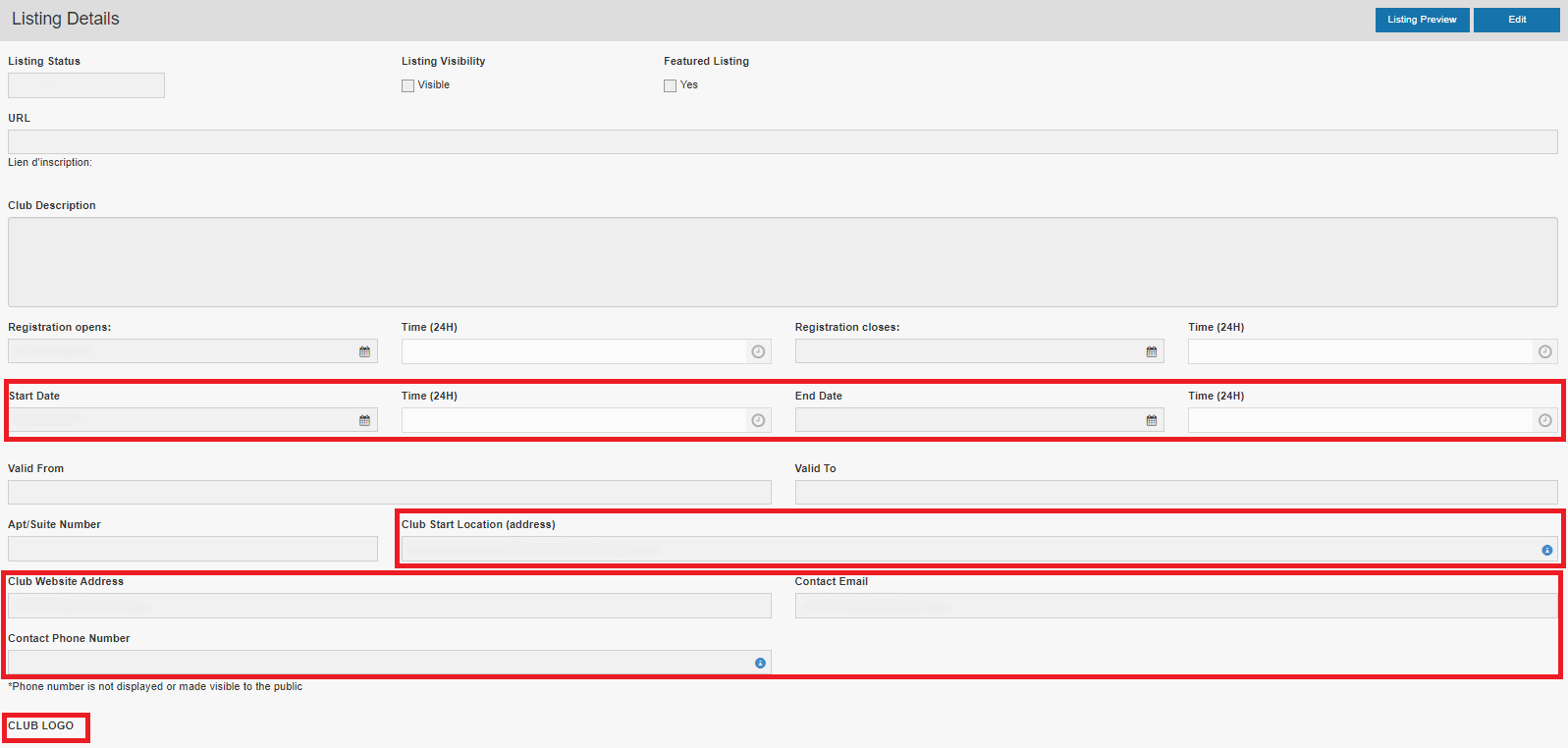Click the Edit button
Image resolution: width=1568 pixels, height=748 pixels.
coord(1516,20)
